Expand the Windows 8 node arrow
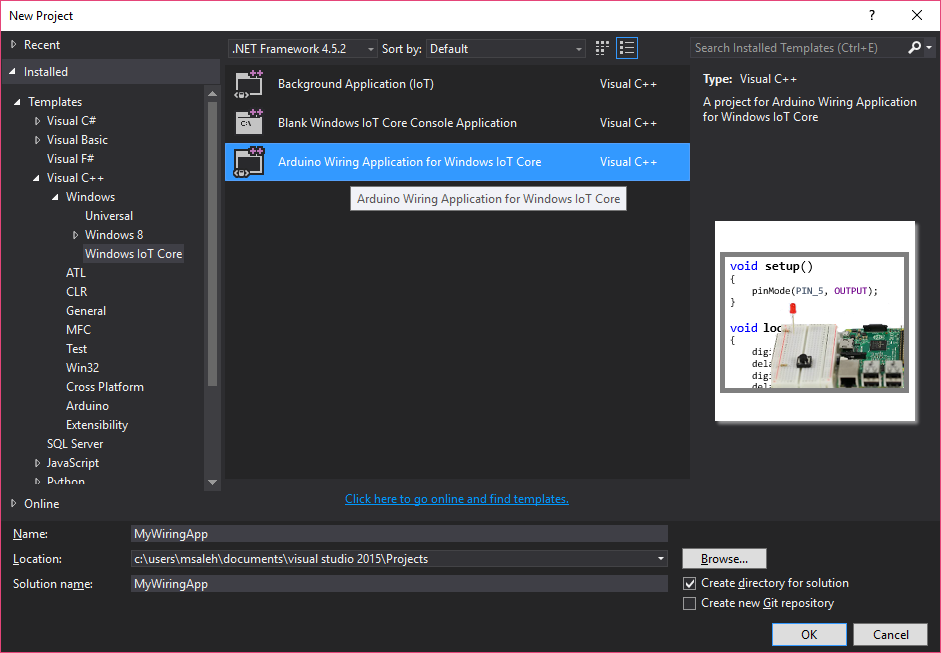 76,235
